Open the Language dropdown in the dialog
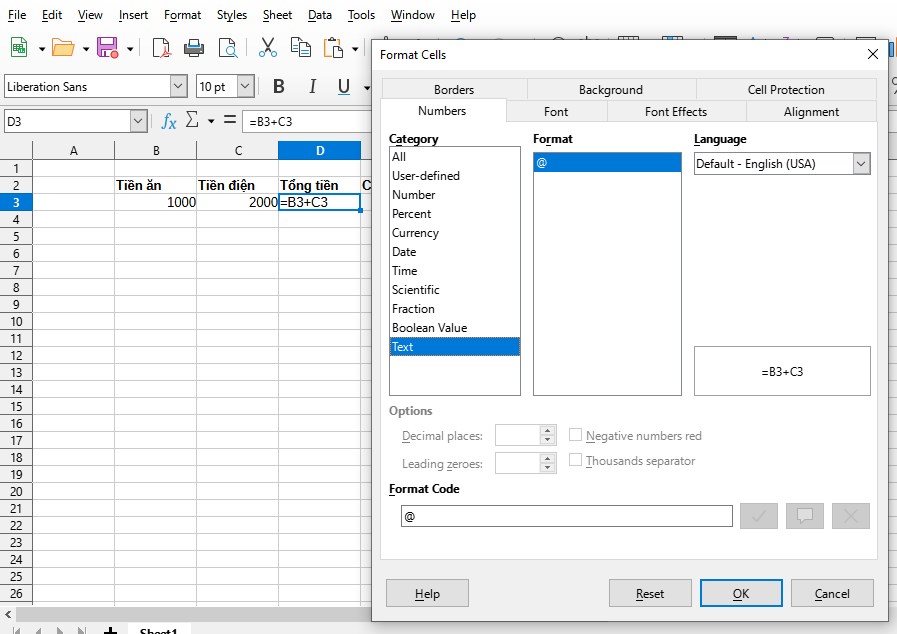The height and width of the screenshot is (634, 897). 858,163
